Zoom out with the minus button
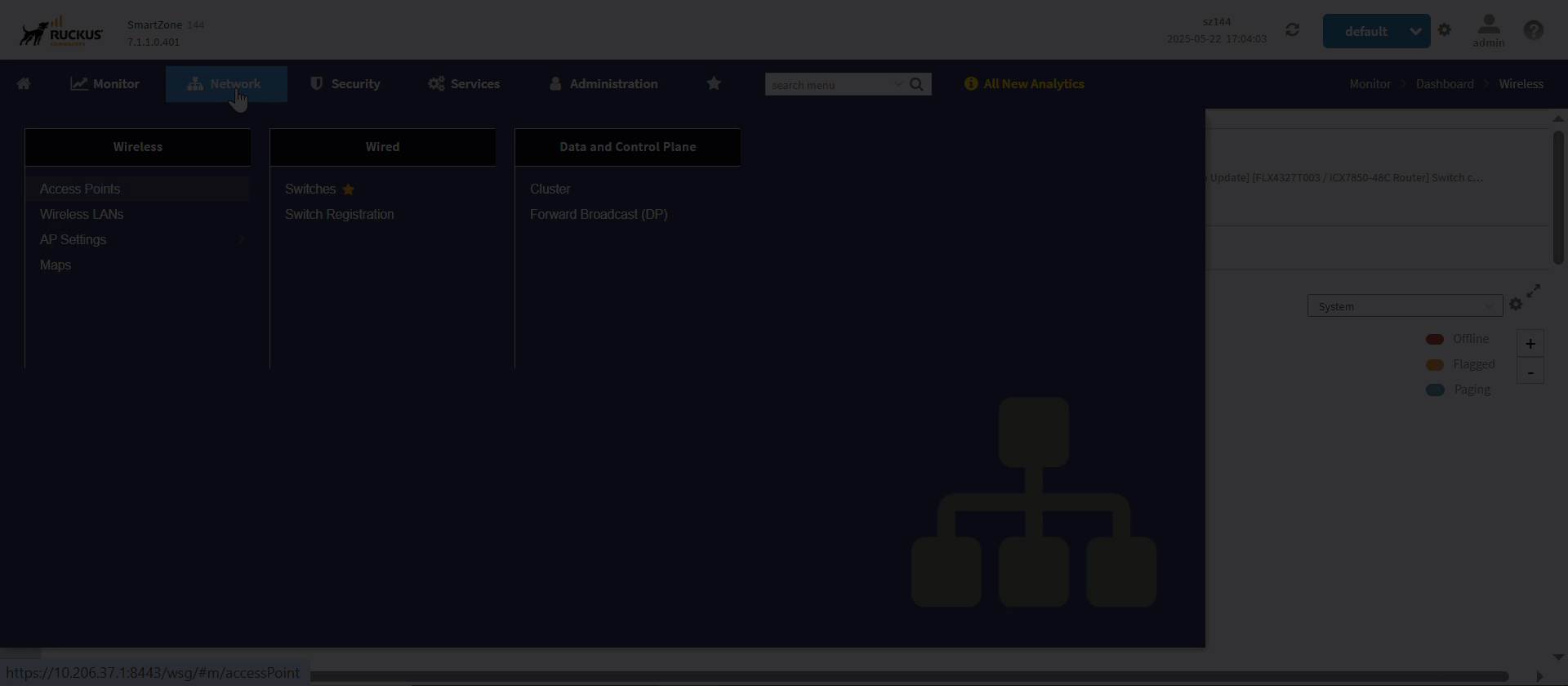This screenshot has height=686, width=1568. 1530,372
